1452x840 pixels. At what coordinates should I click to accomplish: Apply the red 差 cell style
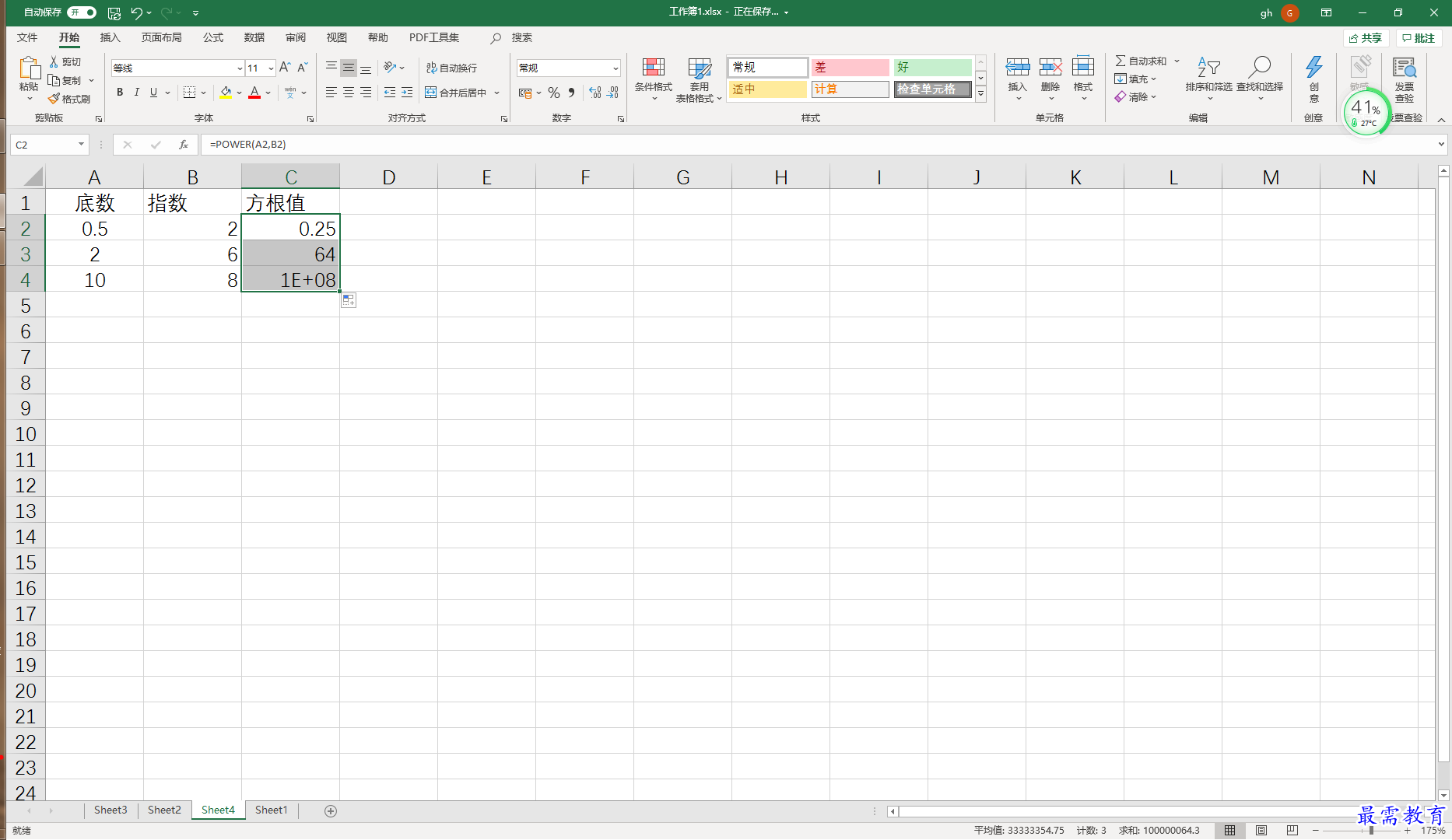click(850, 68)
